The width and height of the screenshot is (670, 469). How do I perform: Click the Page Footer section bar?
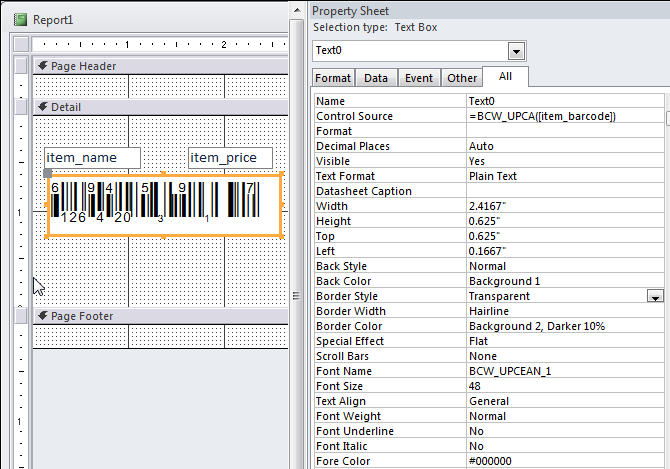[x=160, y=316]
